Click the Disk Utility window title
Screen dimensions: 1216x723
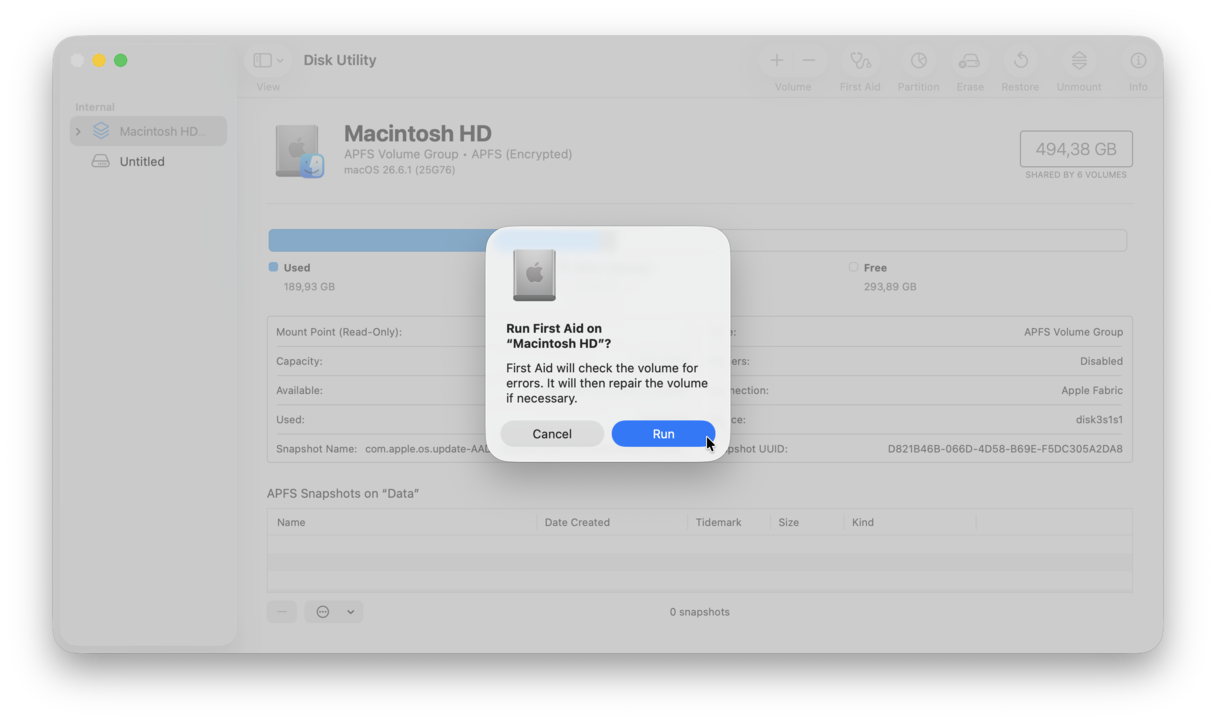click(340, 60)
